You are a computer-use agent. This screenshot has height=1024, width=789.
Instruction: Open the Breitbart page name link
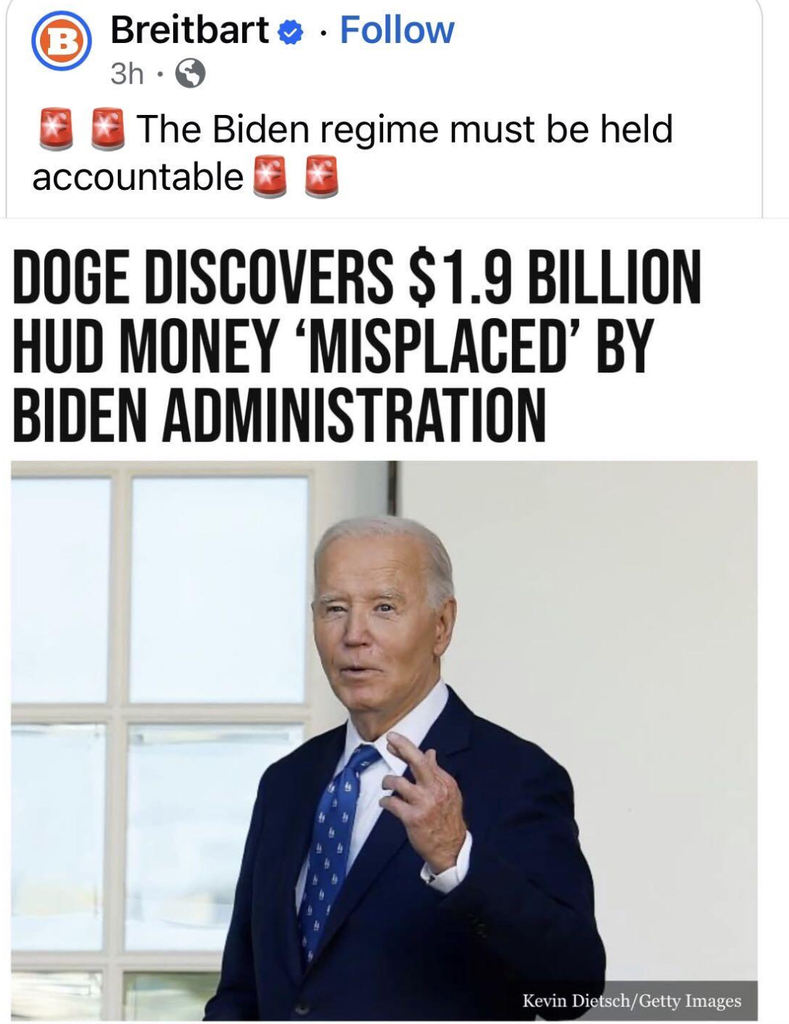coord(189,30)
